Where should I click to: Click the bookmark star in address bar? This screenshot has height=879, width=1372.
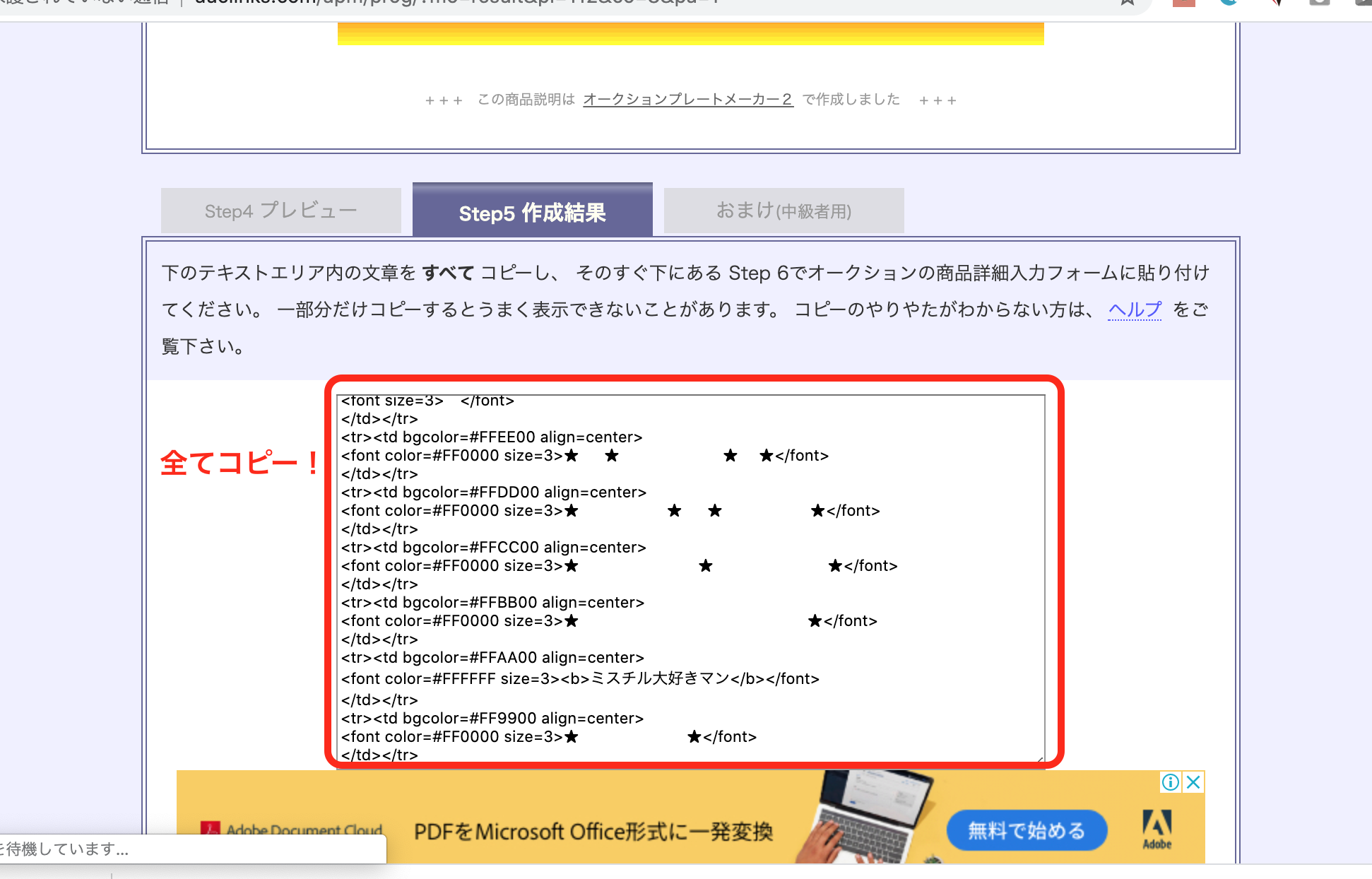[1127, 2]
